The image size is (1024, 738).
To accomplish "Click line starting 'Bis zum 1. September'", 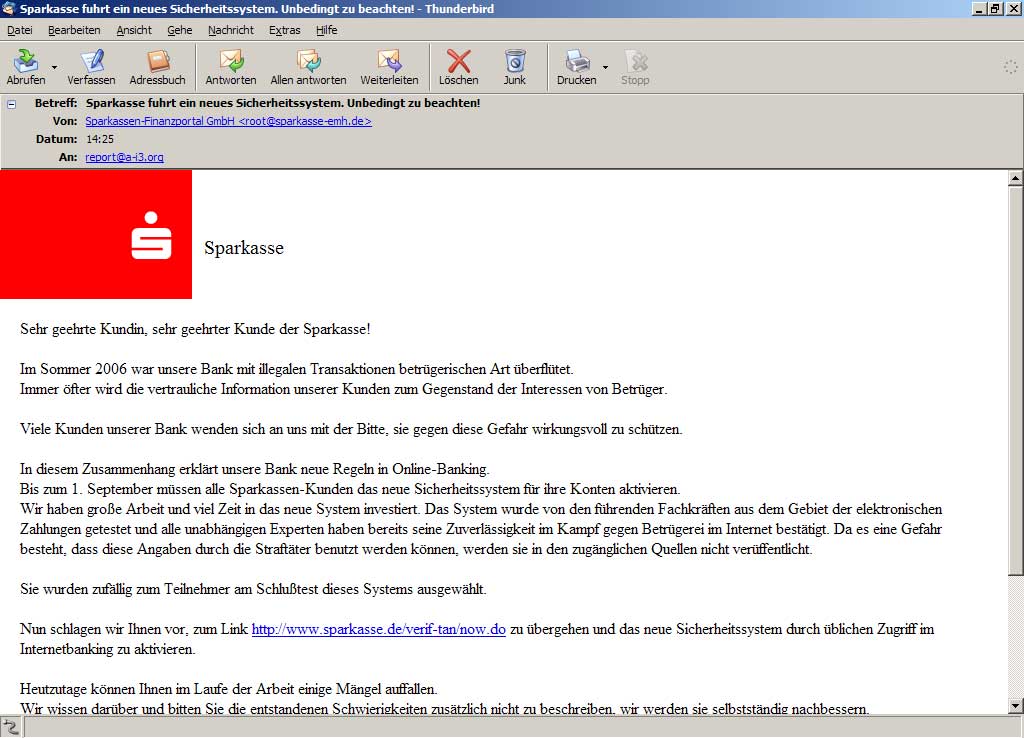I will pos(350,489).
